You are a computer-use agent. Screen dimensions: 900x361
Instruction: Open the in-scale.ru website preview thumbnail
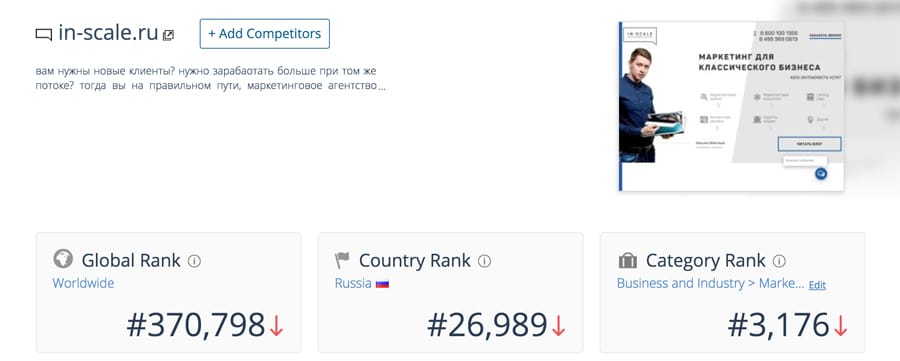(x=731, y=107)
